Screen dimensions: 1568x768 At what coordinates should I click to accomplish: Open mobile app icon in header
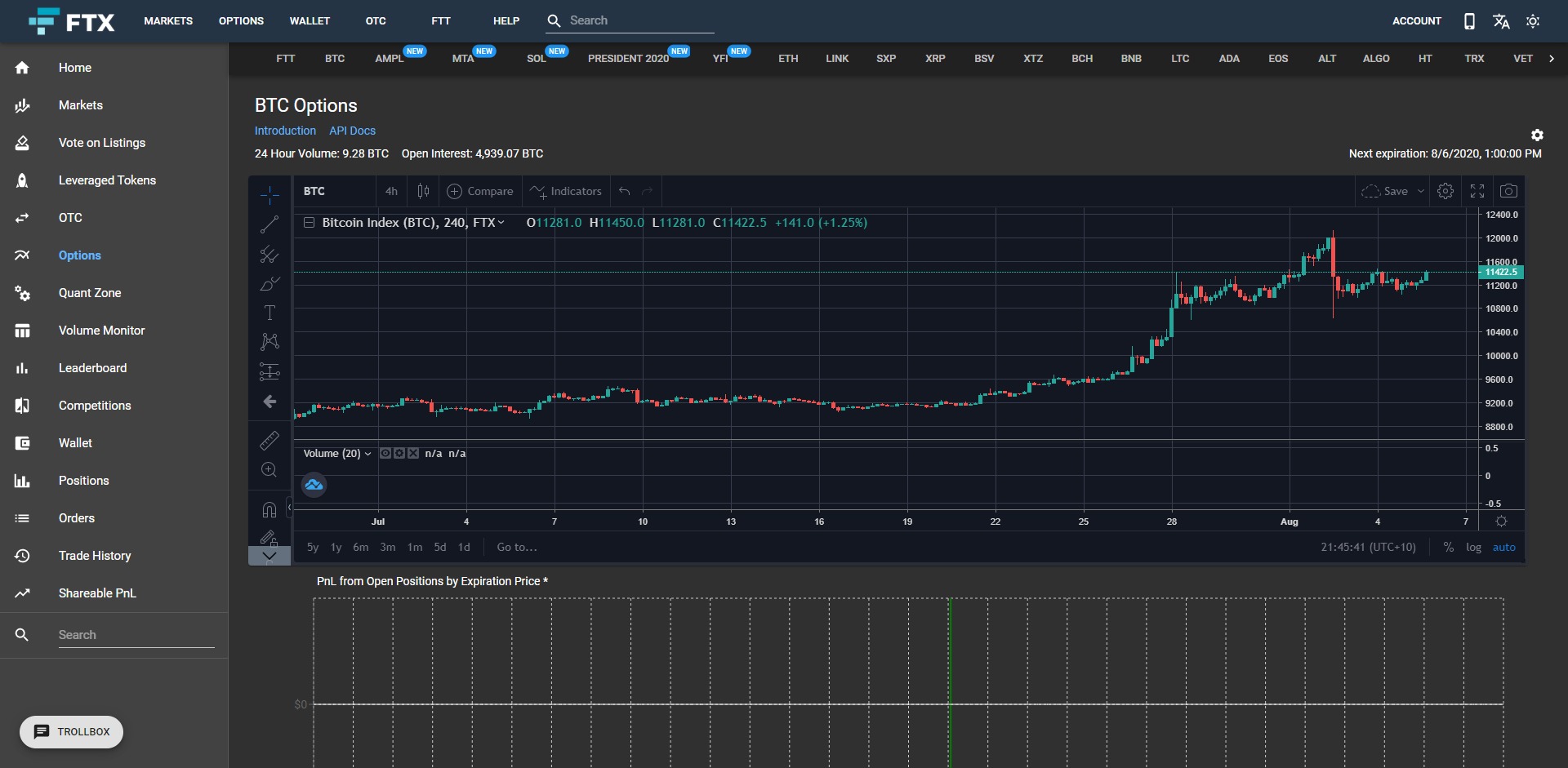pyautogui.click(x=1469, y=21)
